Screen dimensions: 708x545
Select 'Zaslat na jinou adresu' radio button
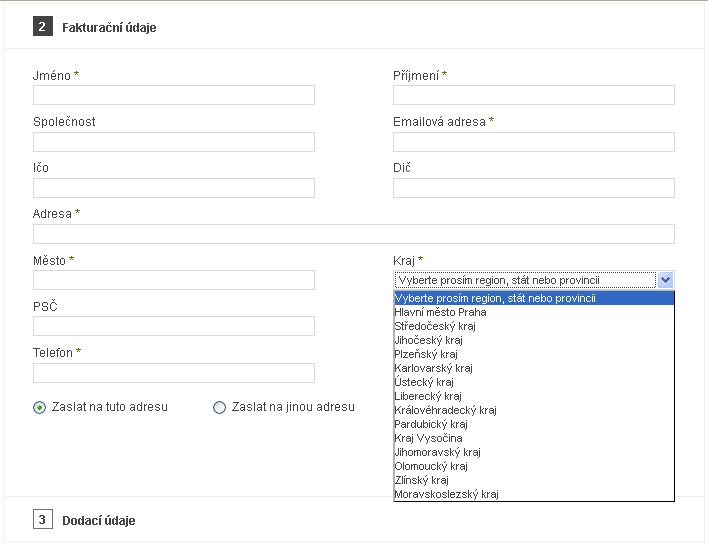pos(220,407)
